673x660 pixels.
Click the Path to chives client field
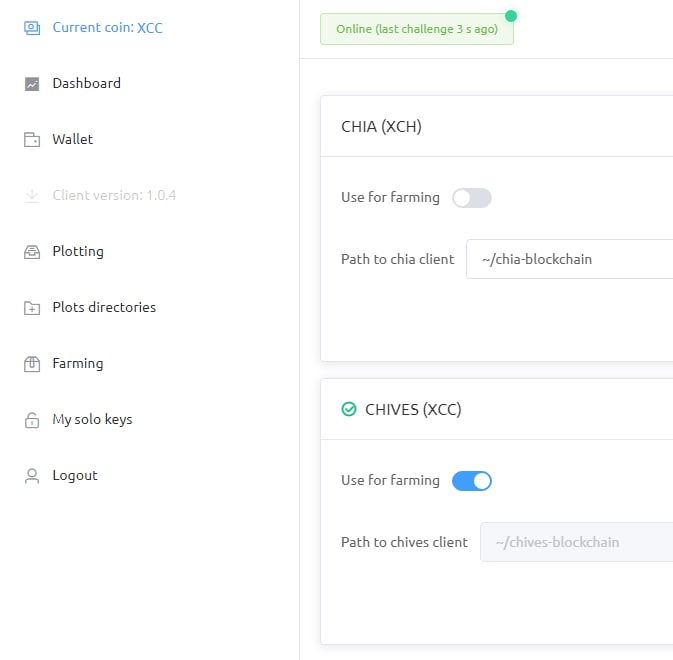(x=576, y=542)
